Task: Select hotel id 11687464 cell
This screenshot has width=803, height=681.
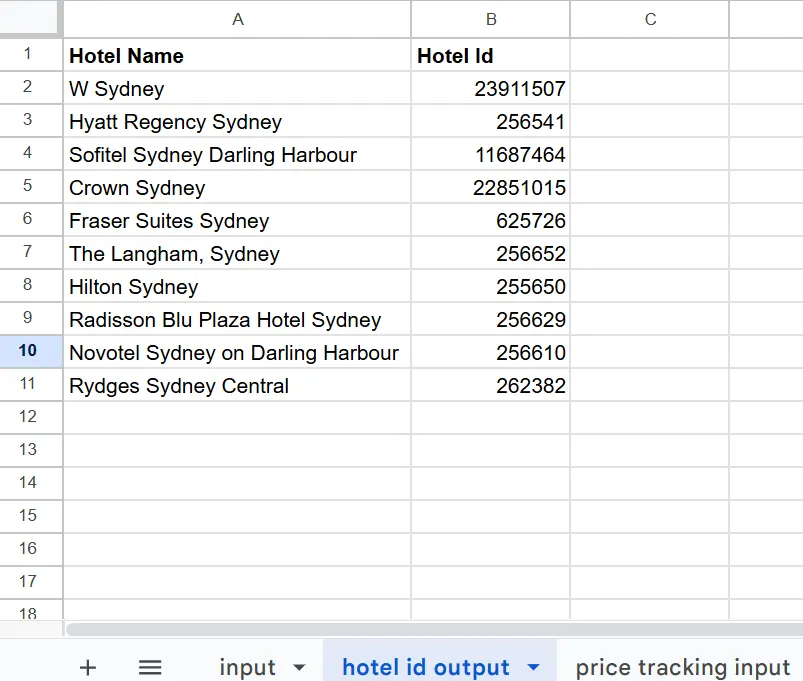Action: tap(491, 155)
